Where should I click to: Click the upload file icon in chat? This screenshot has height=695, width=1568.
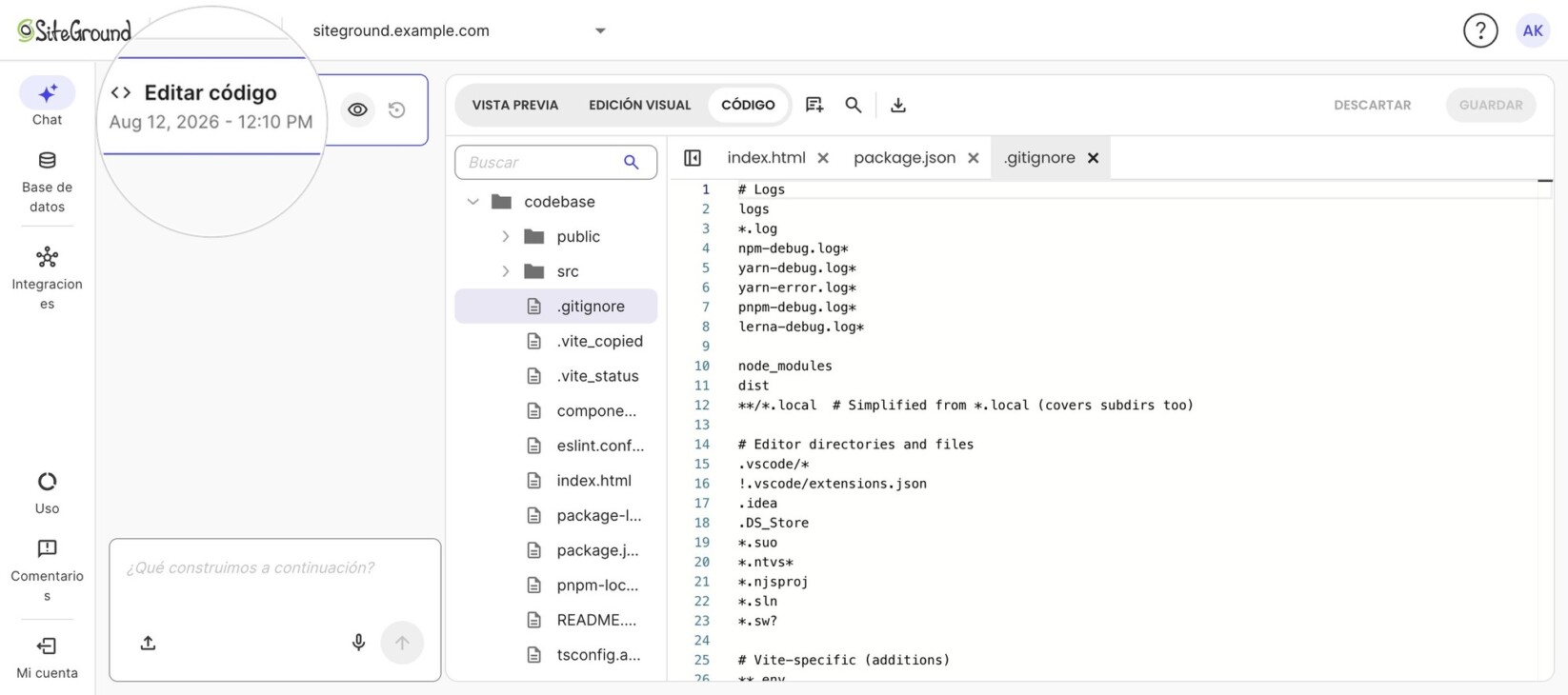(x=148, y=644)
